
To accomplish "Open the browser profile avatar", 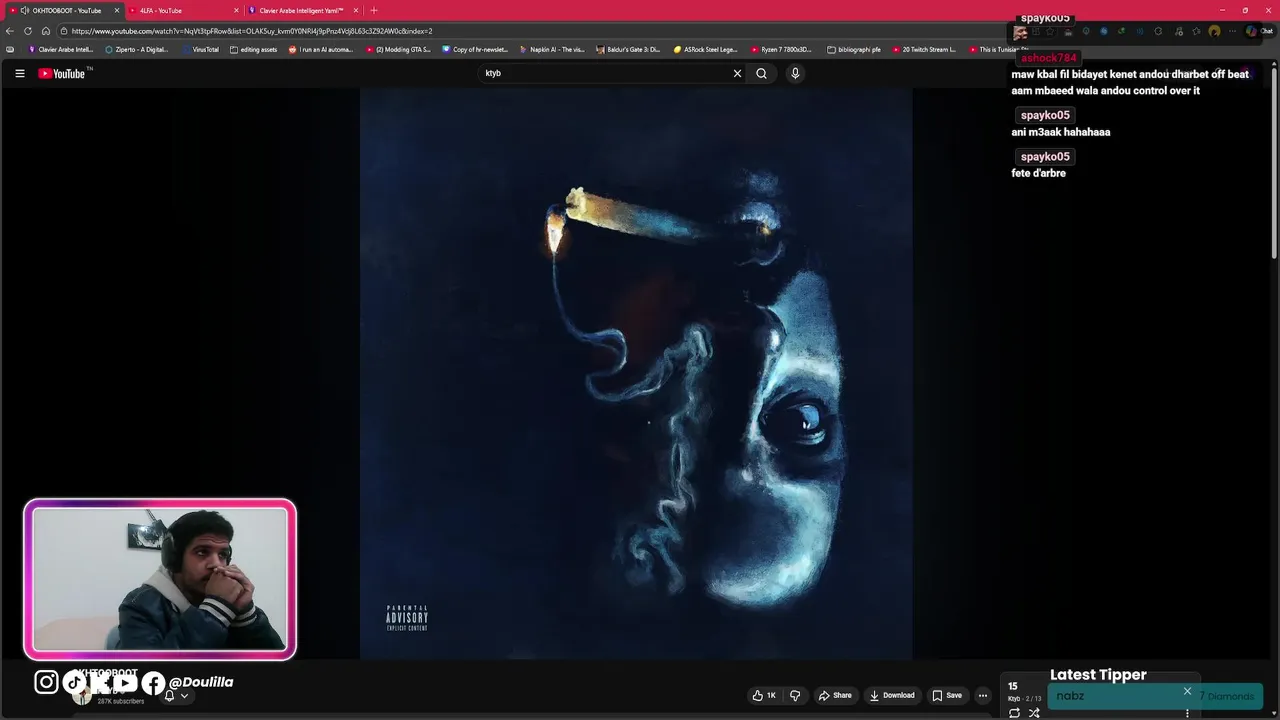I will pyautogui.click(x=1214, y=31).
